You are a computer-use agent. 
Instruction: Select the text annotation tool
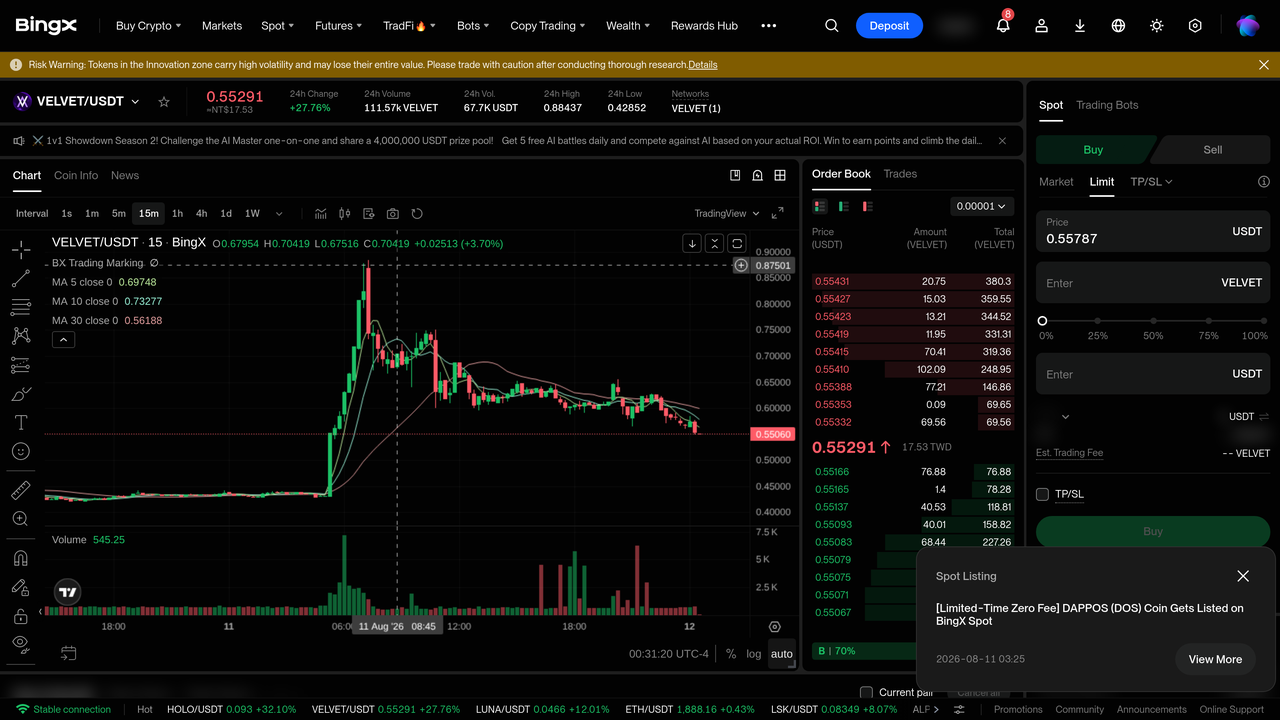point(21,423)
